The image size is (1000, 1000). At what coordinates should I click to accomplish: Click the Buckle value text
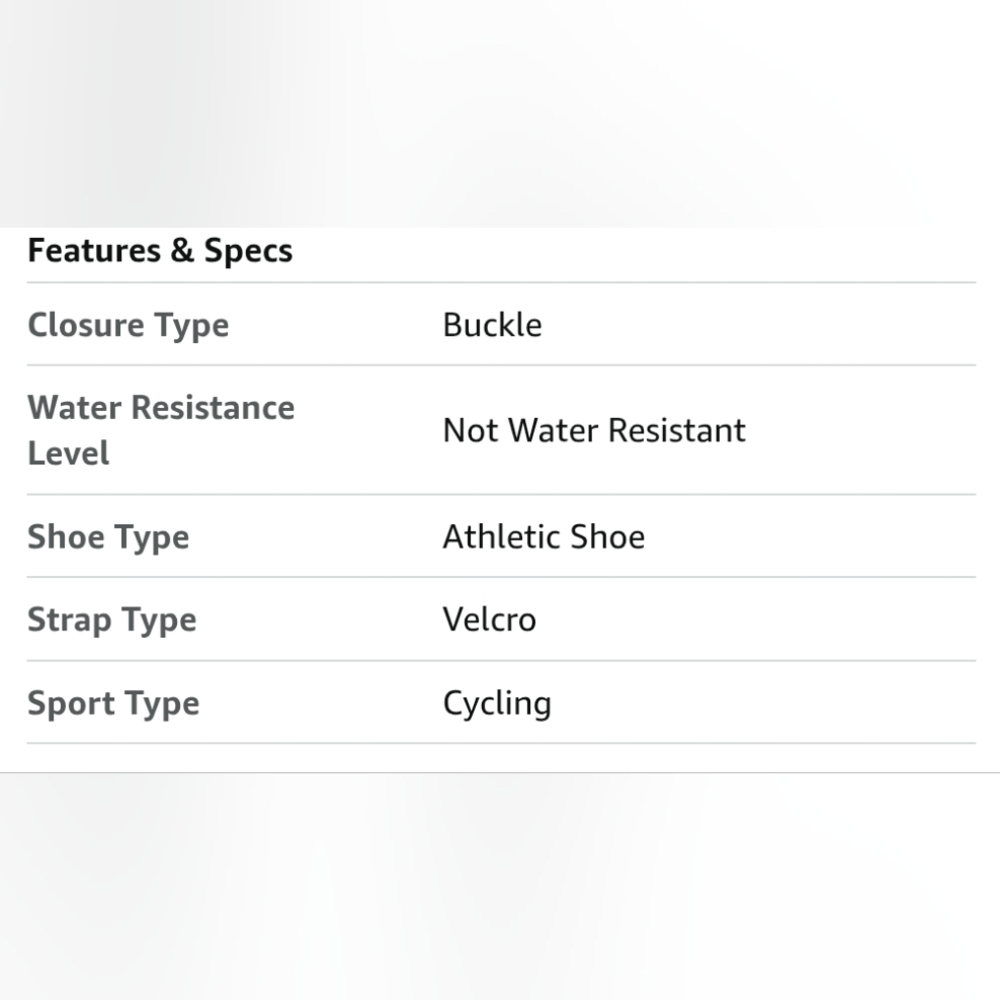point(492,325)
